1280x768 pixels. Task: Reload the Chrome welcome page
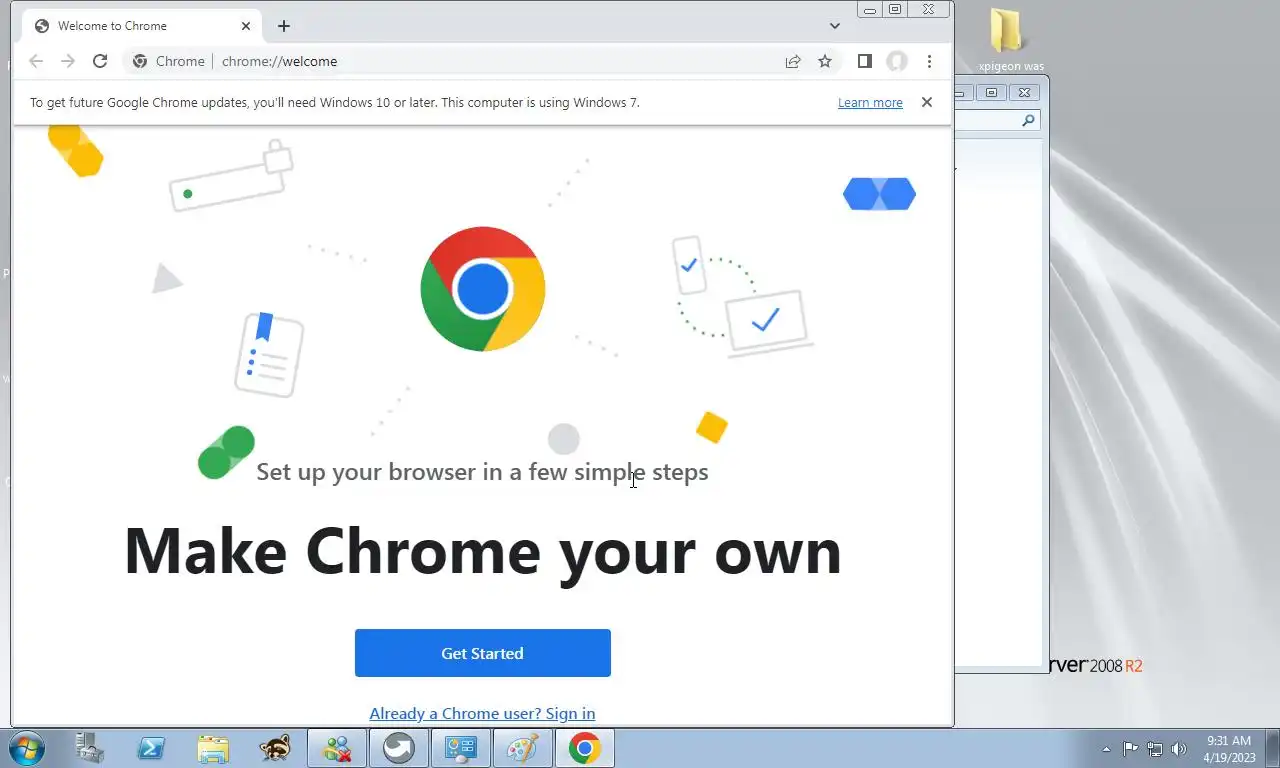pos(100,61)
